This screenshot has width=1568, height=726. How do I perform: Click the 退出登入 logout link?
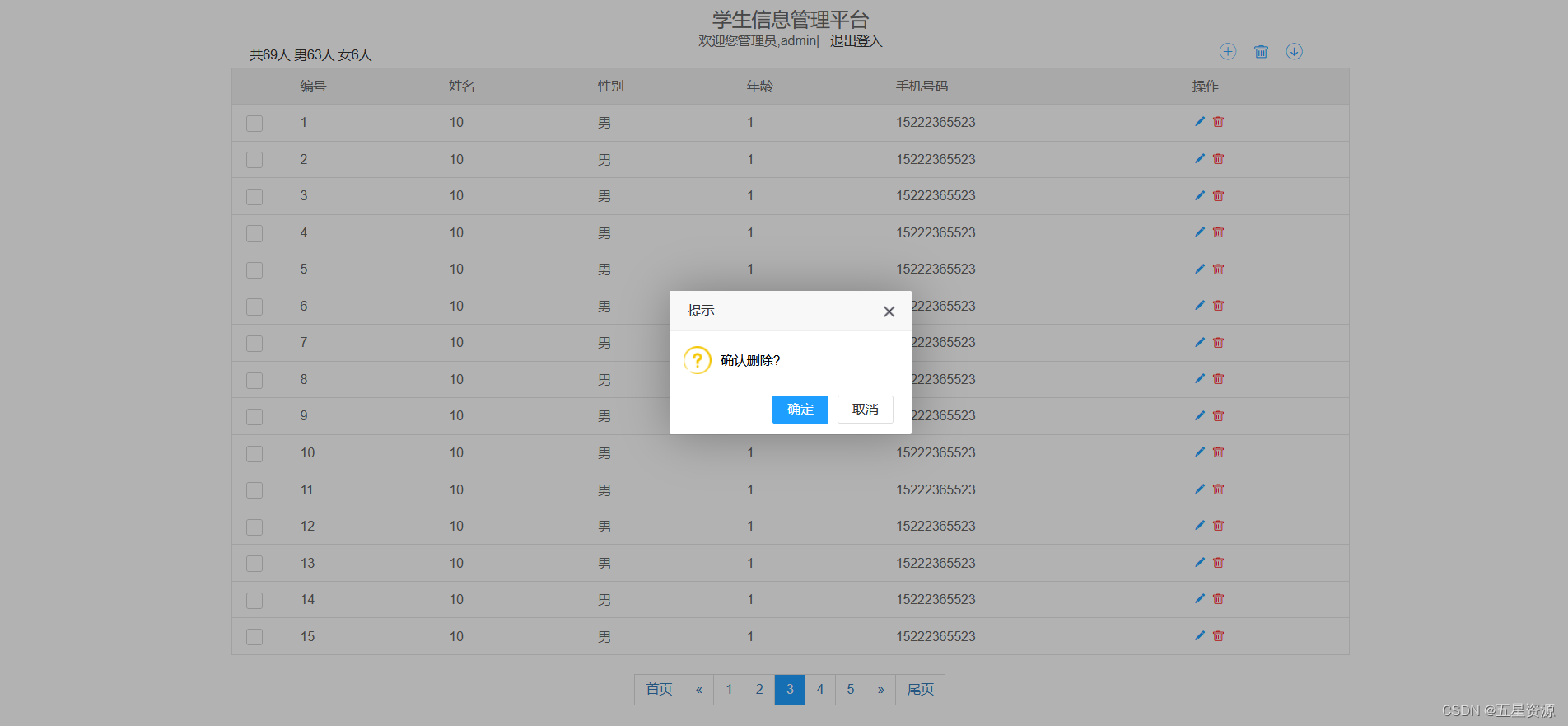coord(856,41)
